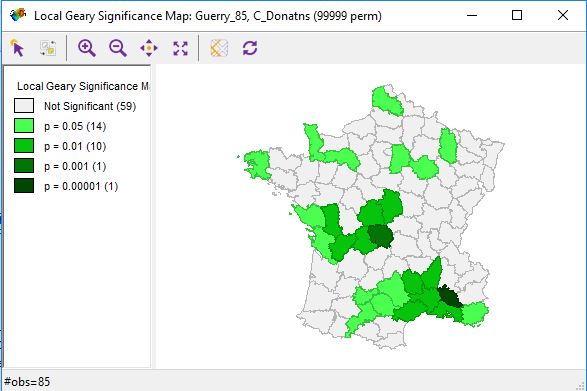
Task: Click the 'p = 0.05 (14)' legend label
Action: 75,126
